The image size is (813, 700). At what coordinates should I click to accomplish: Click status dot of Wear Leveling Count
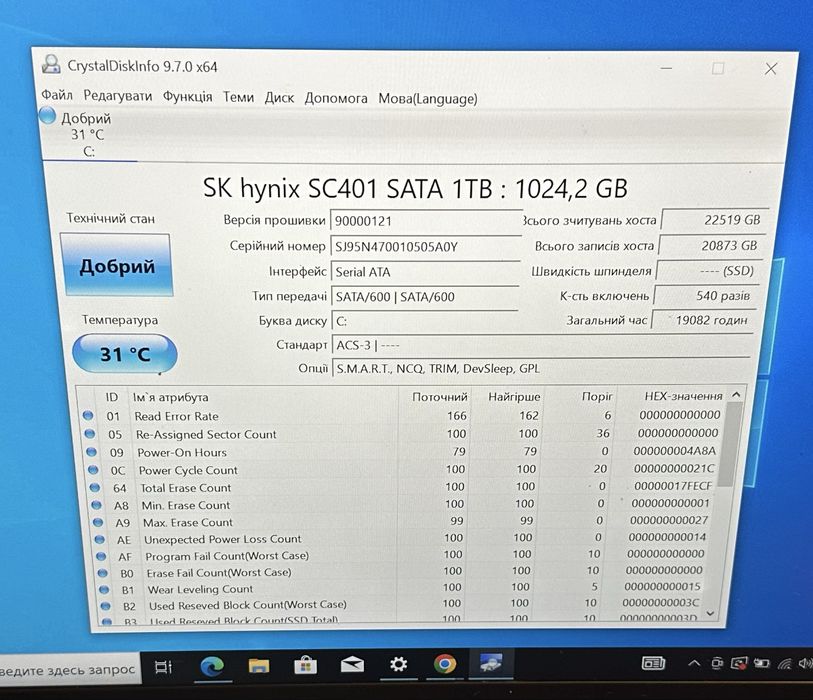(104, 589)
